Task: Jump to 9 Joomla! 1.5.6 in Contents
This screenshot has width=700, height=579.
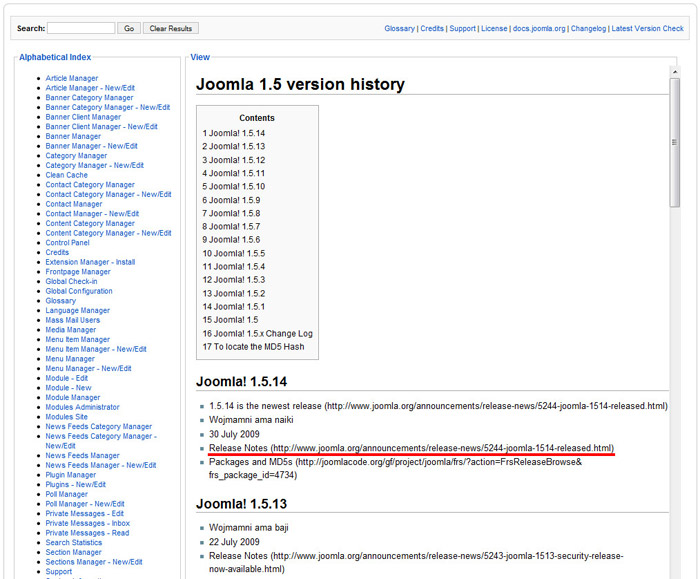Action: pyautogui.click(x=231, y=240)
